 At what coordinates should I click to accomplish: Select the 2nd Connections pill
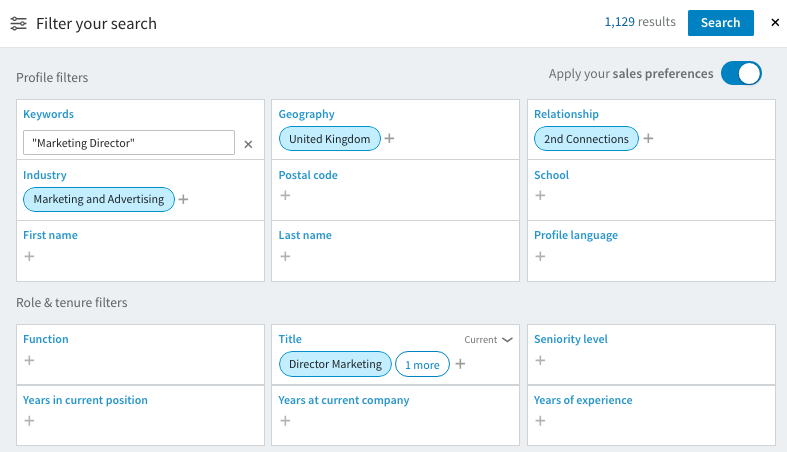click(586, 139)
